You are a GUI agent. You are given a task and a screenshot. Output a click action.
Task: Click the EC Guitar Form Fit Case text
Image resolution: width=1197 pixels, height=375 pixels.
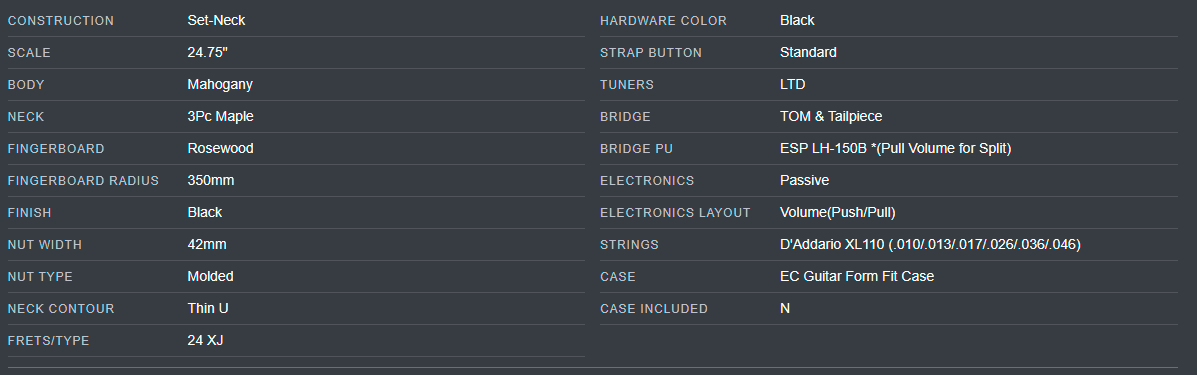coord(857,277)
